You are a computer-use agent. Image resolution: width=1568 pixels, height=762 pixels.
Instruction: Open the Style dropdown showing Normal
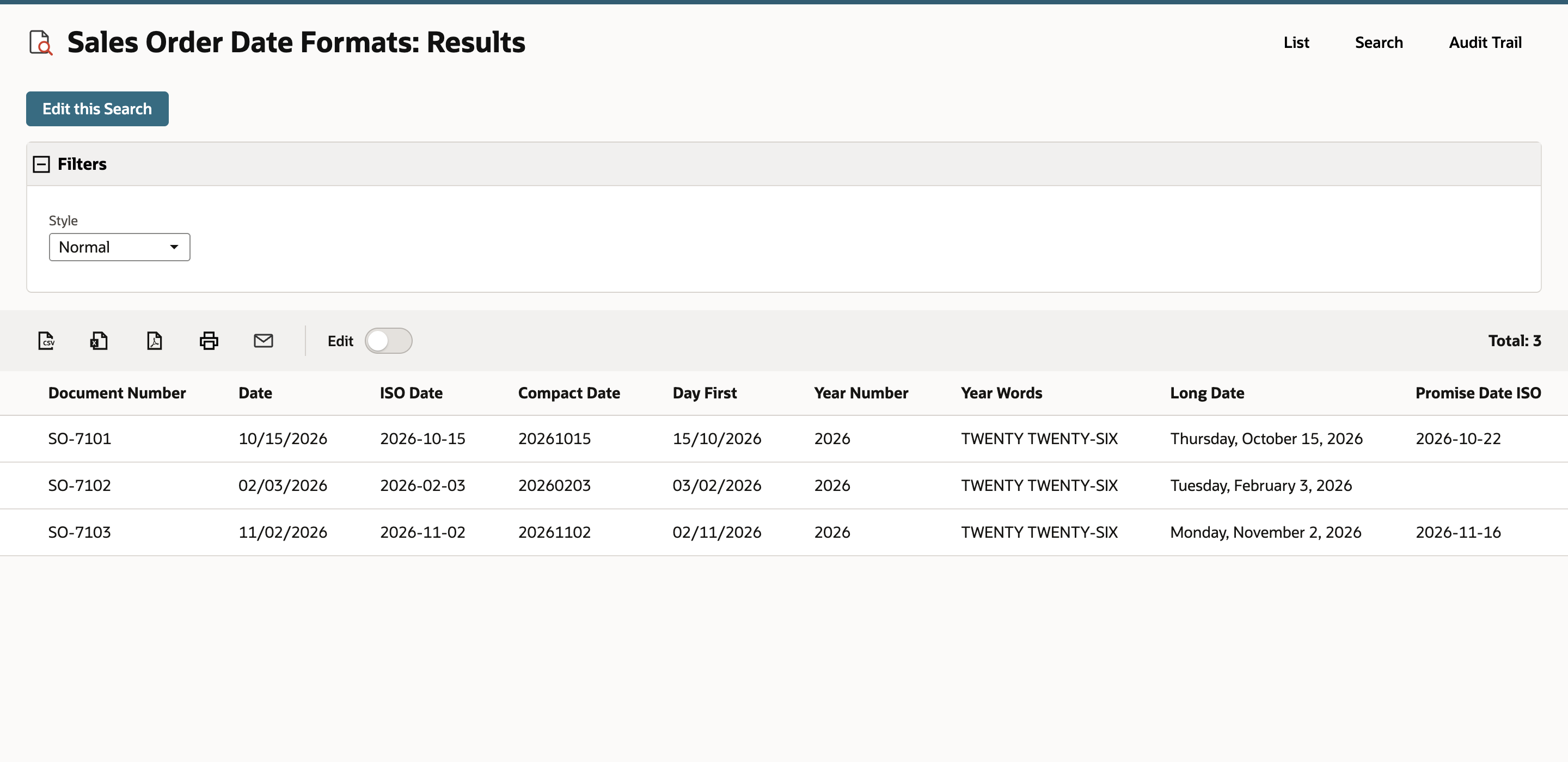tap(119, 247)
